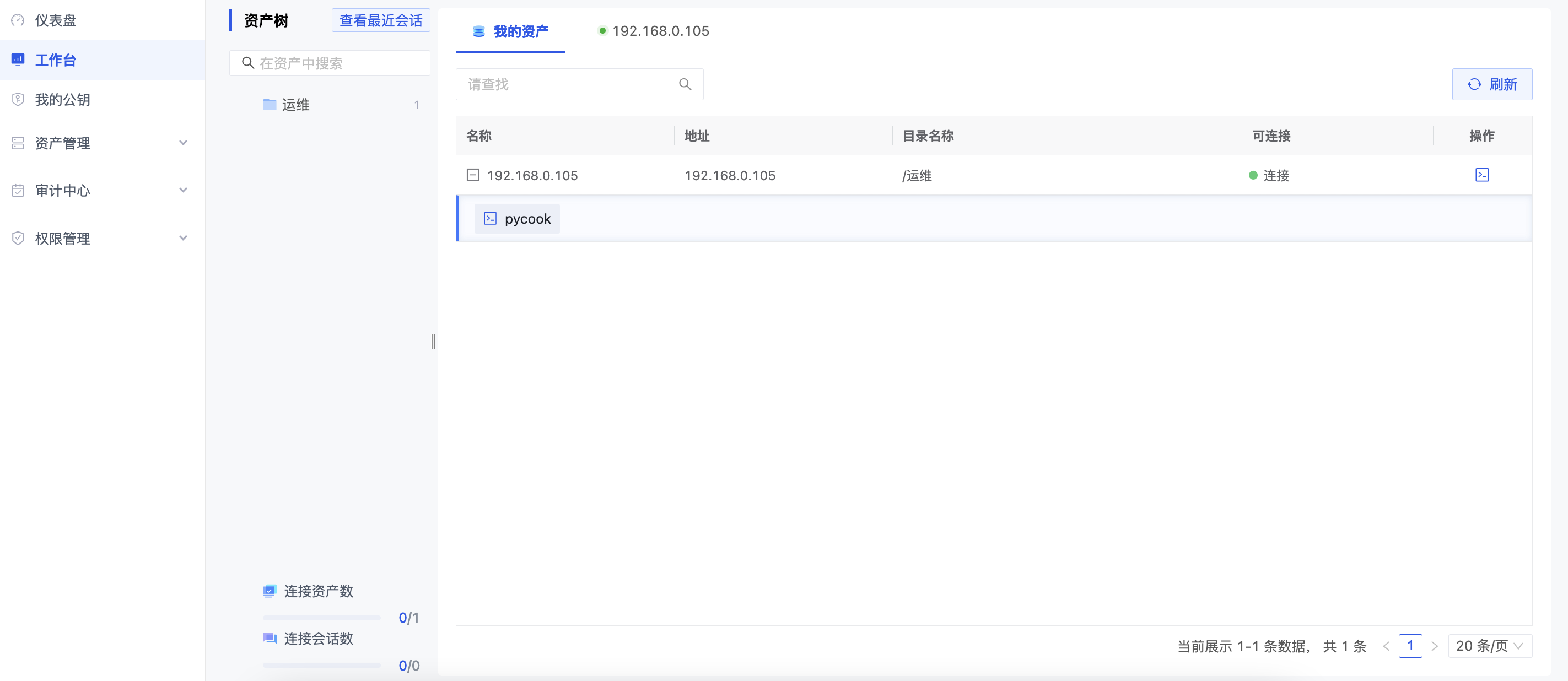
Task: Click the 连接资产数 monitor icon
Action: click(269, 590)
